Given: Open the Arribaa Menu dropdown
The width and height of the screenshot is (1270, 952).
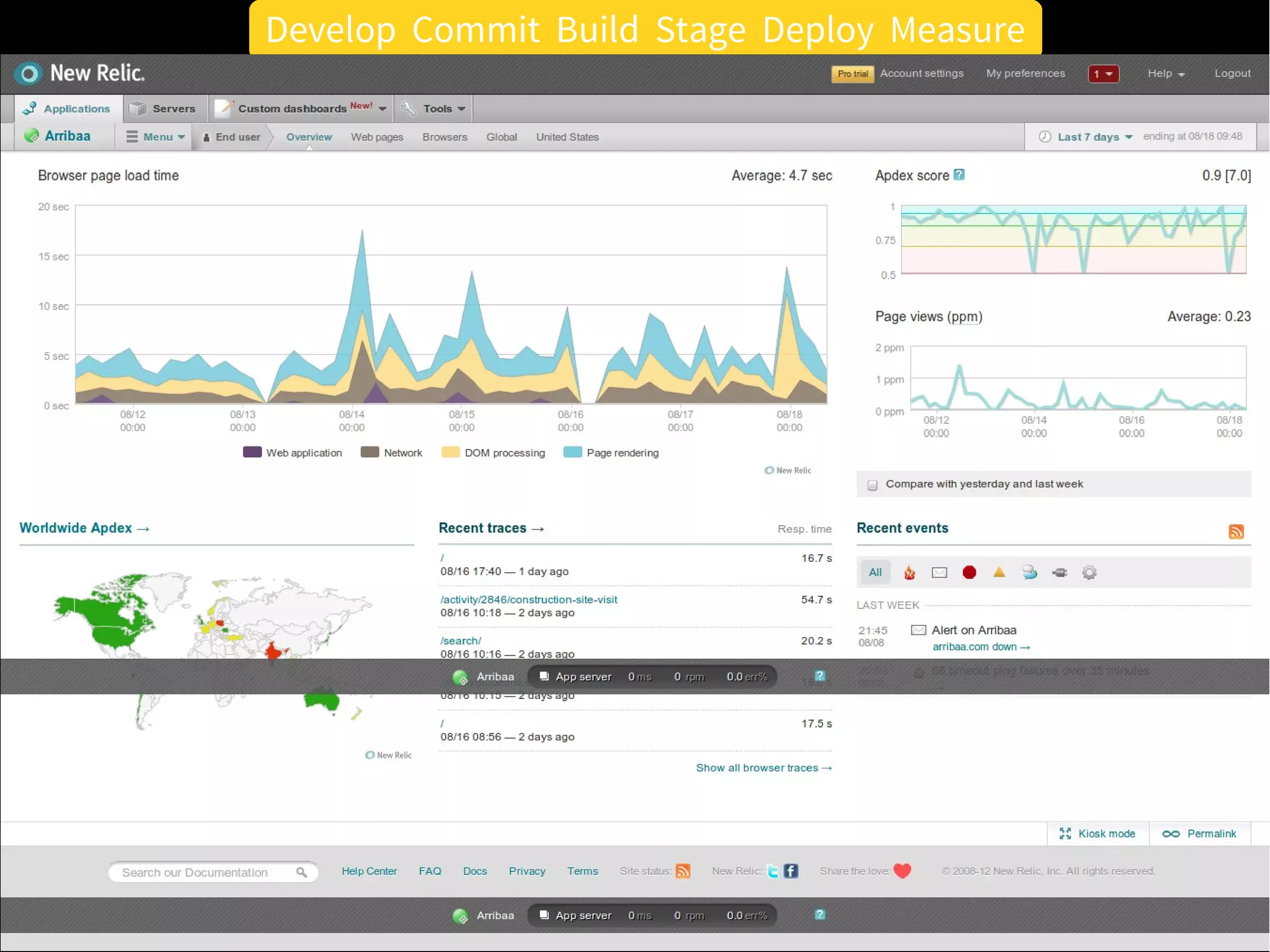Looking at the screenshot, I should coord(156,137).
